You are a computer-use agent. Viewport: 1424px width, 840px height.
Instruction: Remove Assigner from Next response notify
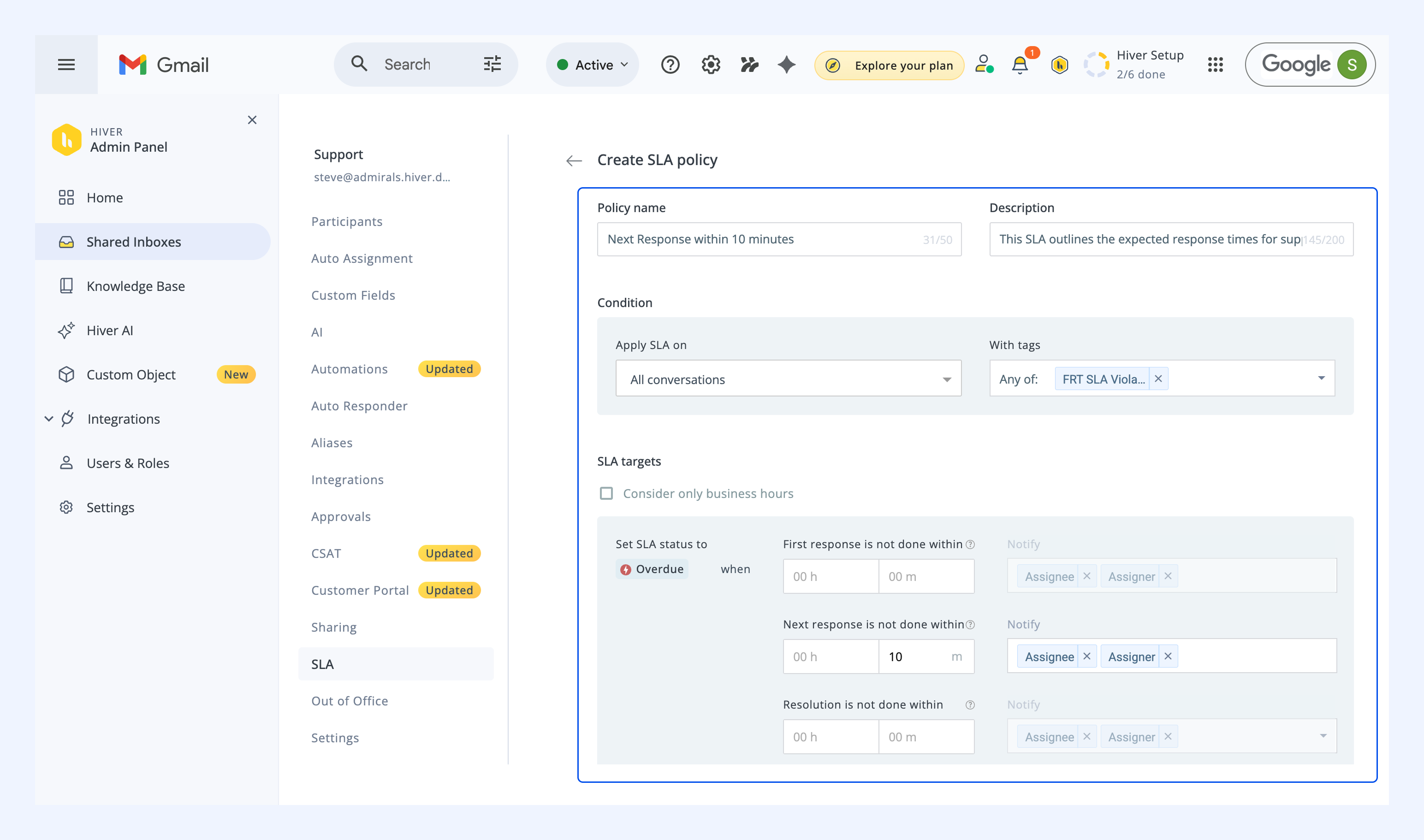coord(1168,656)
